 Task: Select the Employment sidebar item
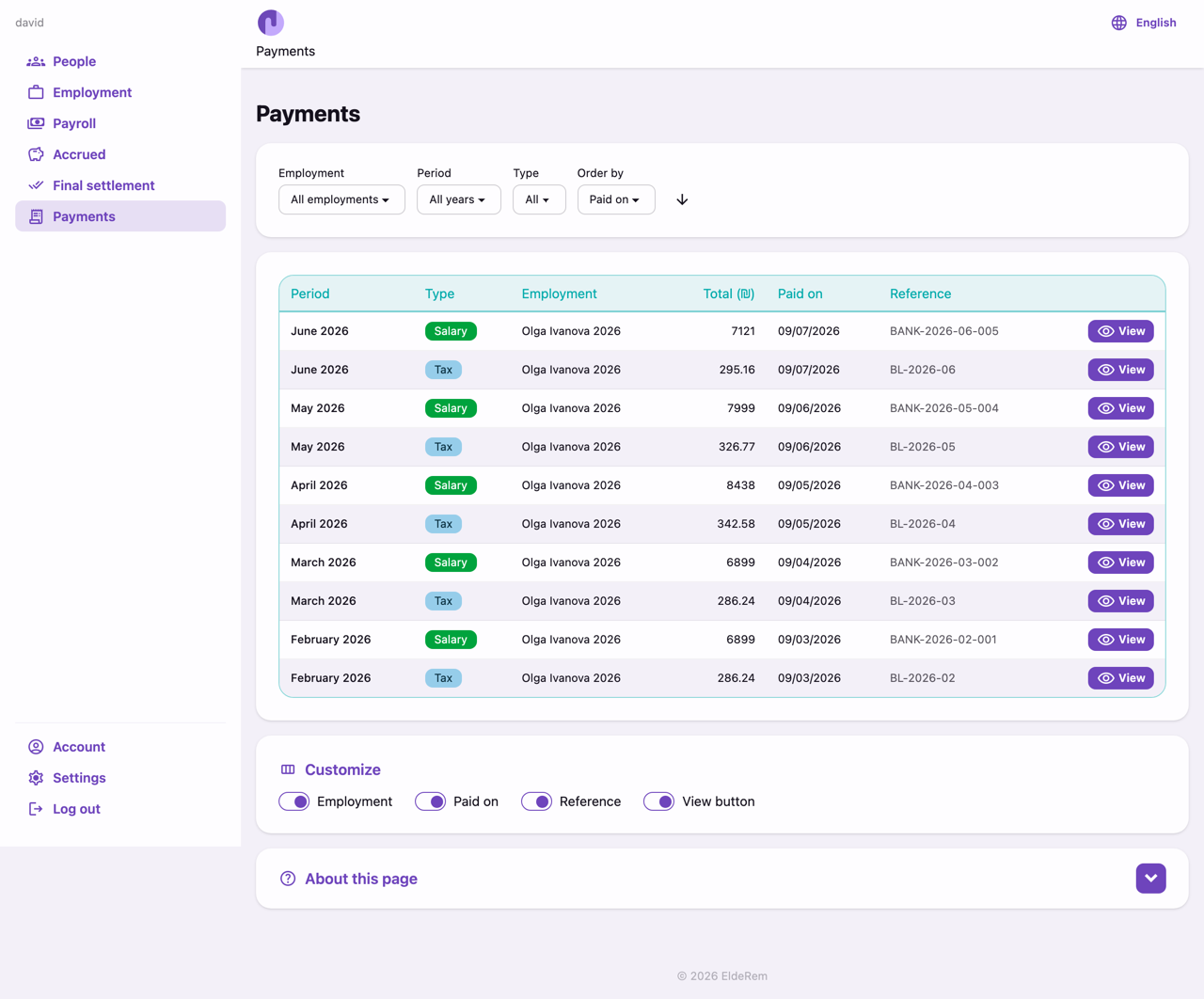(x=120, y=92)
